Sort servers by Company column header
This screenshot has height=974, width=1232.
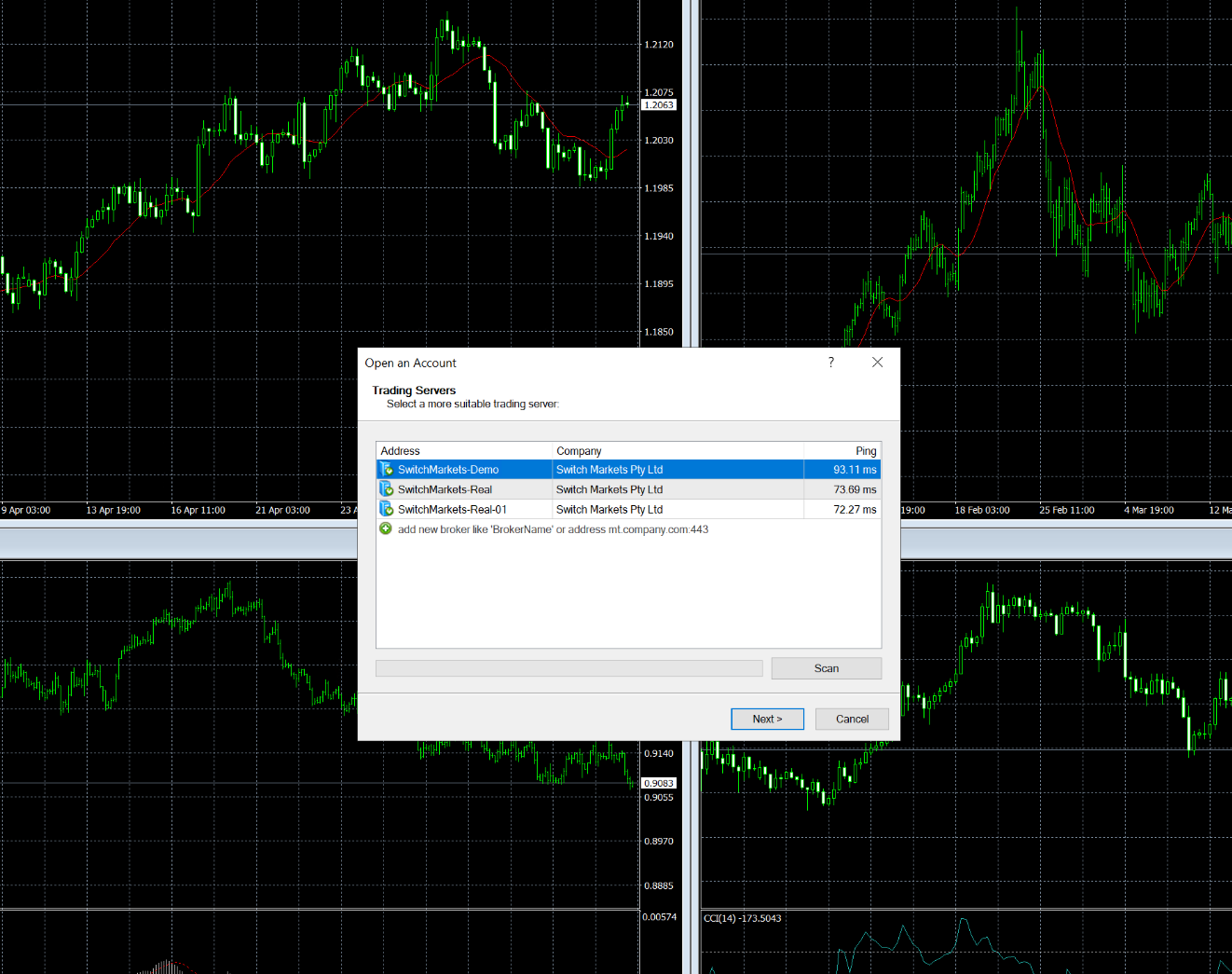click(677, 451)
